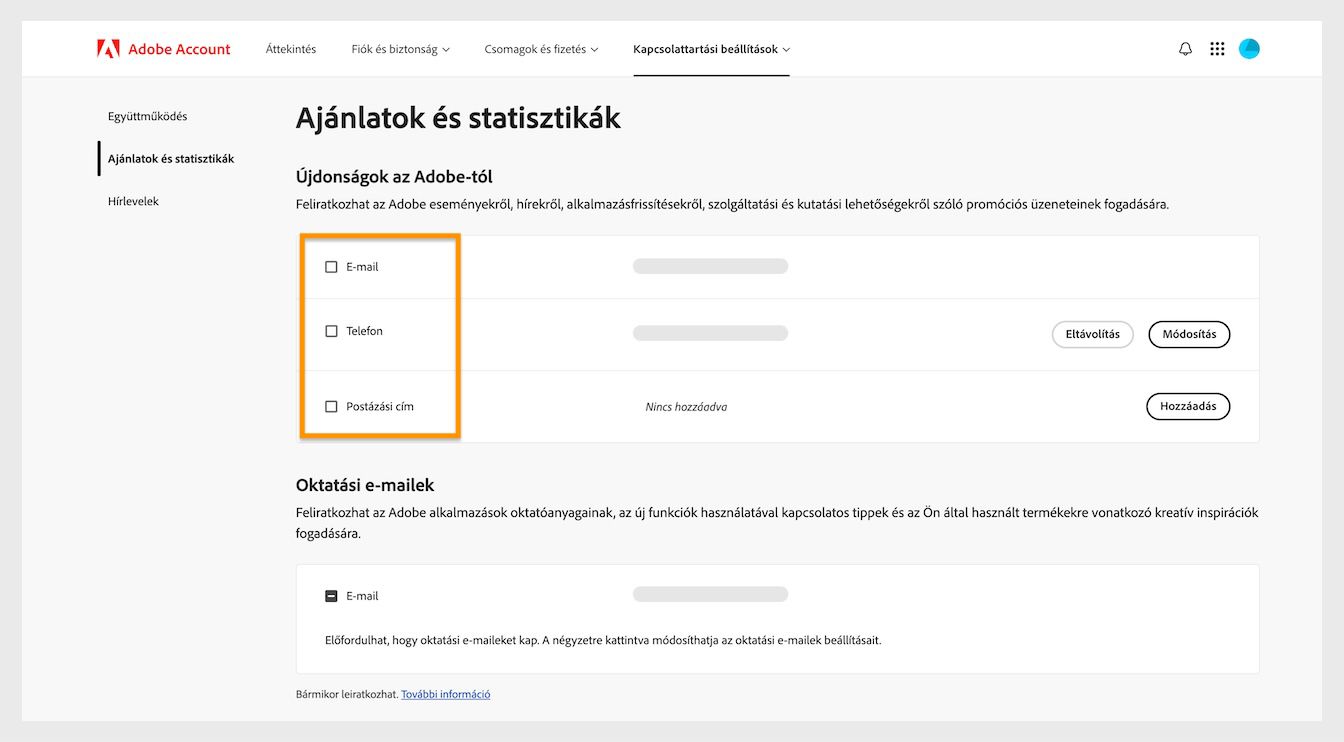Enable the Postázási cím checkbox

[x=331, y=406]
